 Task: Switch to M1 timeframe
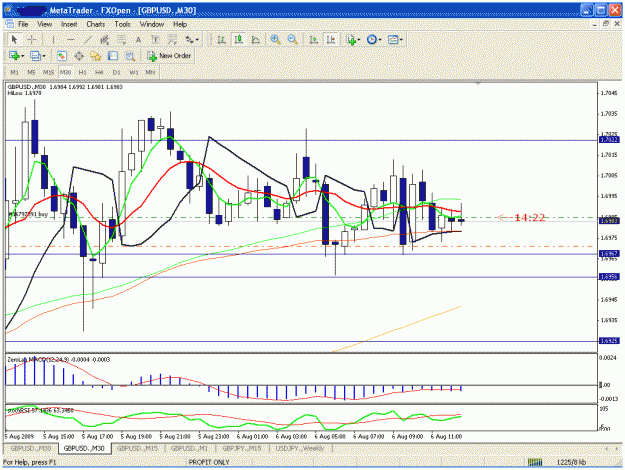[x=14, y=73]
